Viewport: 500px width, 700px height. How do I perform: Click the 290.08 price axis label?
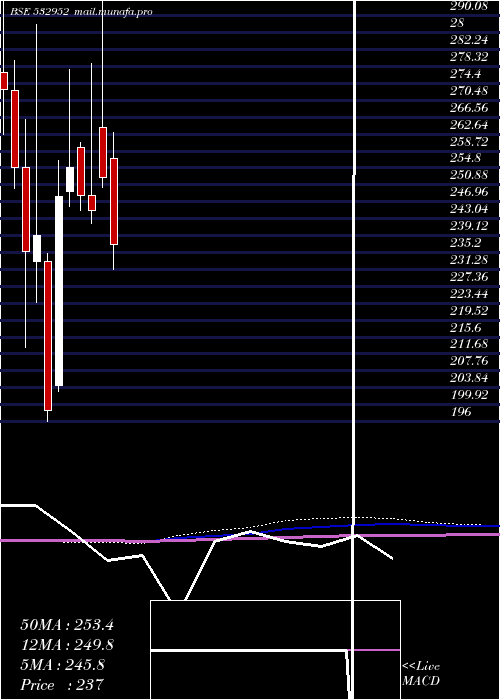pos(468,6)
